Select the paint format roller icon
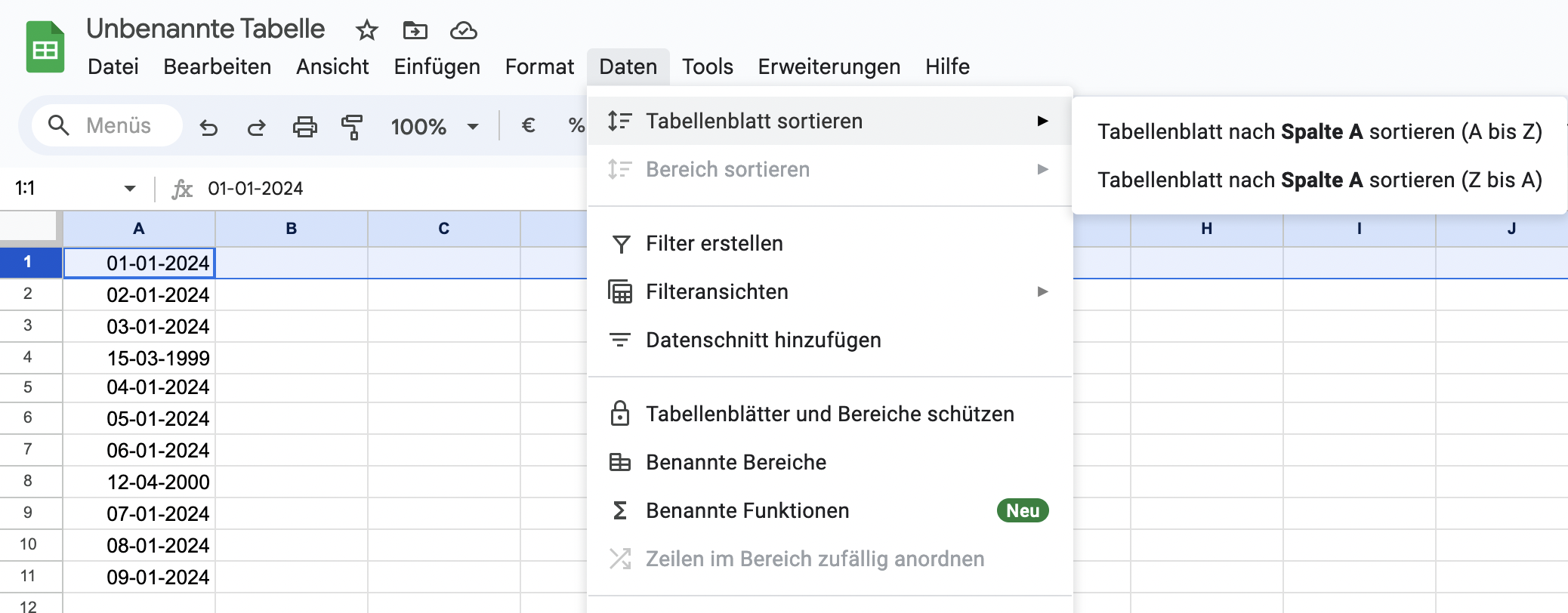Image resolution: width=1568 pixels, height=613 pixels. click(x=352, y=126)
